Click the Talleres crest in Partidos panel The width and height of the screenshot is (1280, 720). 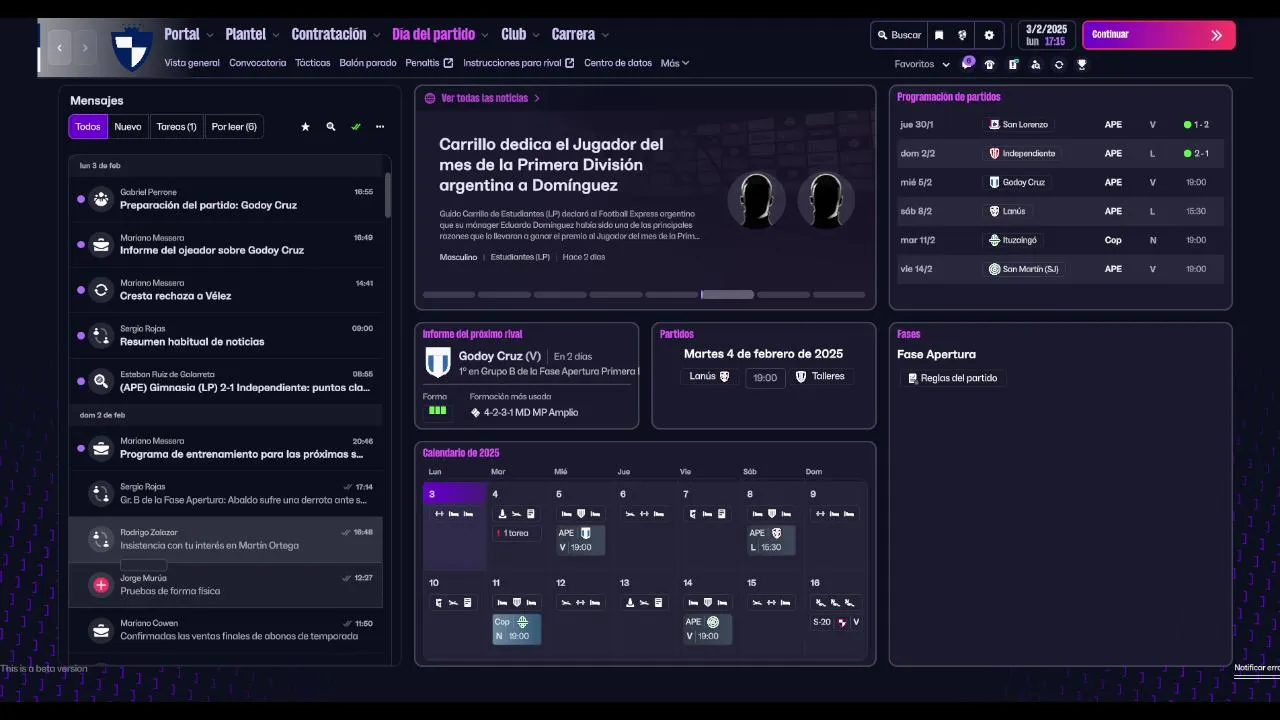point(801,377)
